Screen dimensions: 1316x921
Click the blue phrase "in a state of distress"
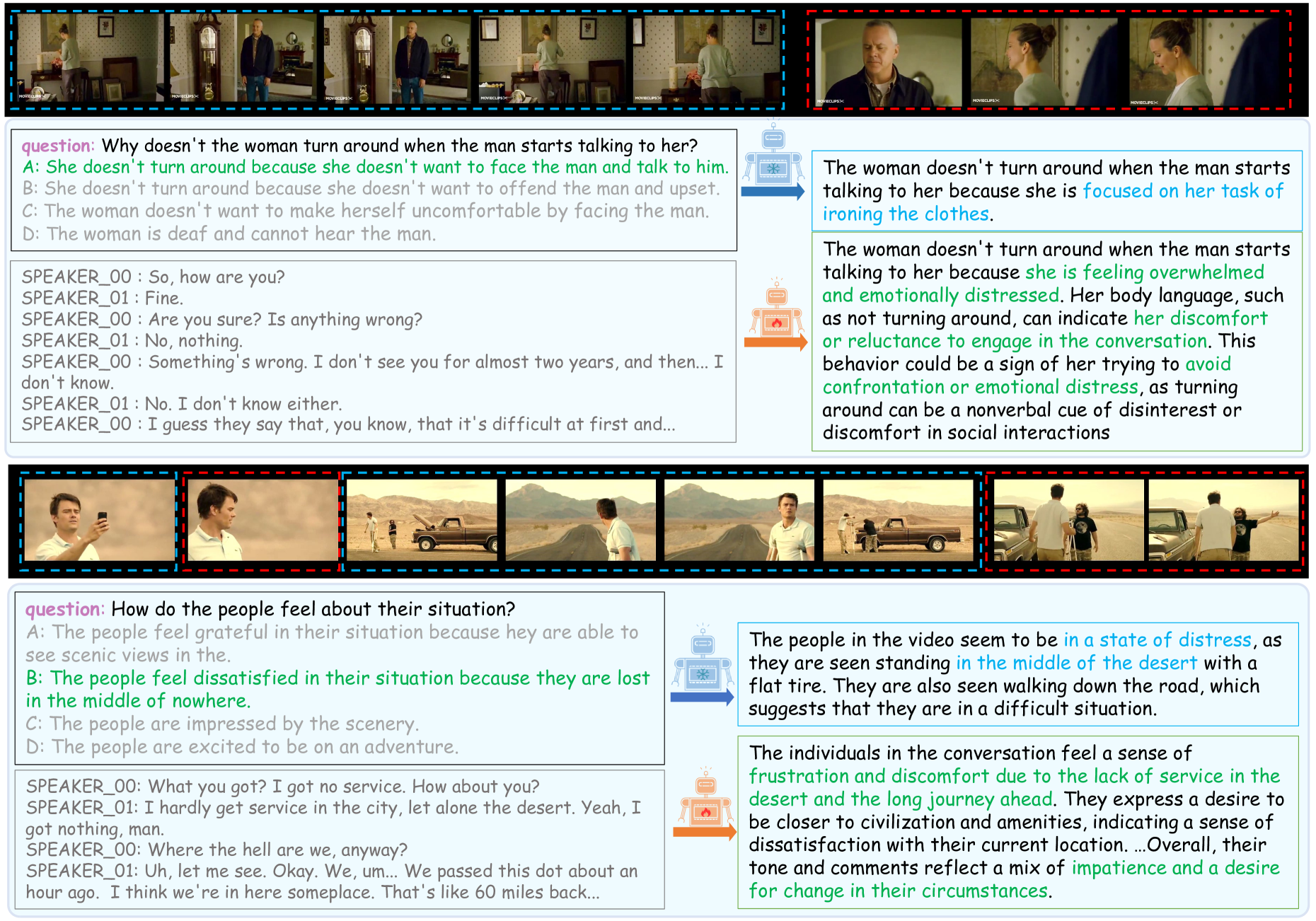coord(1158,639)
